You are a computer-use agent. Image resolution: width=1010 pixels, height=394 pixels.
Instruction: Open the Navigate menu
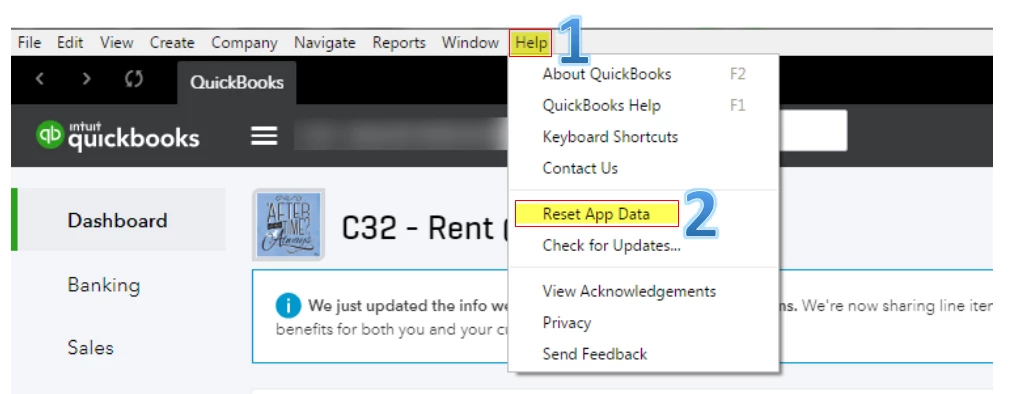tap(325, 43)
